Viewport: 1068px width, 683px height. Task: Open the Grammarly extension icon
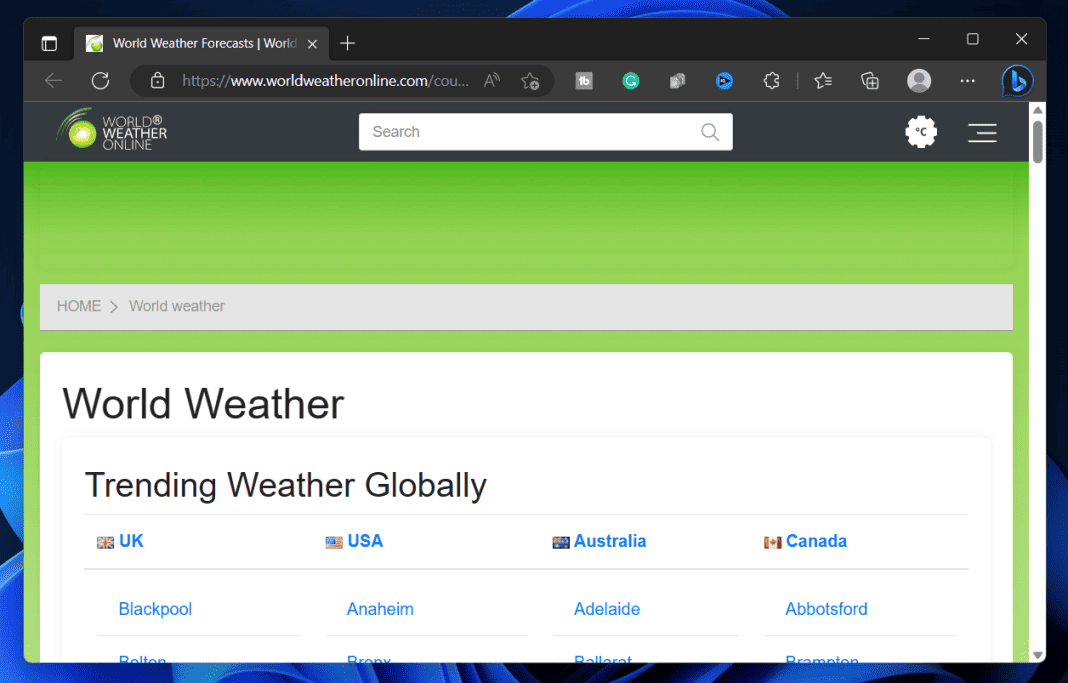[x=630, y=81]
